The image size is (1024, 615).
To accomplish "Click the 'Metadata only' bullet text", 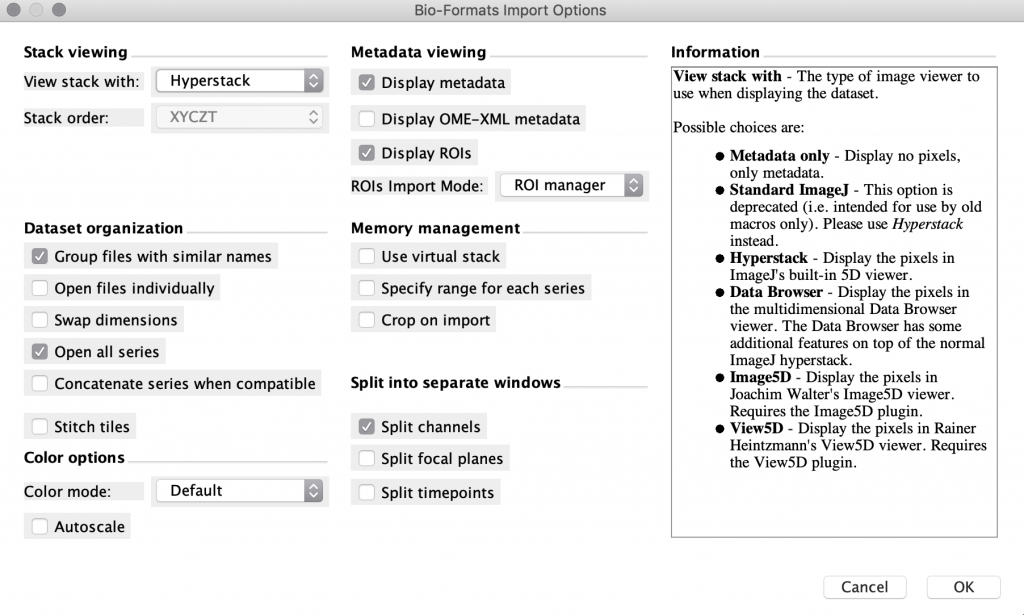I will pos(780,156).
